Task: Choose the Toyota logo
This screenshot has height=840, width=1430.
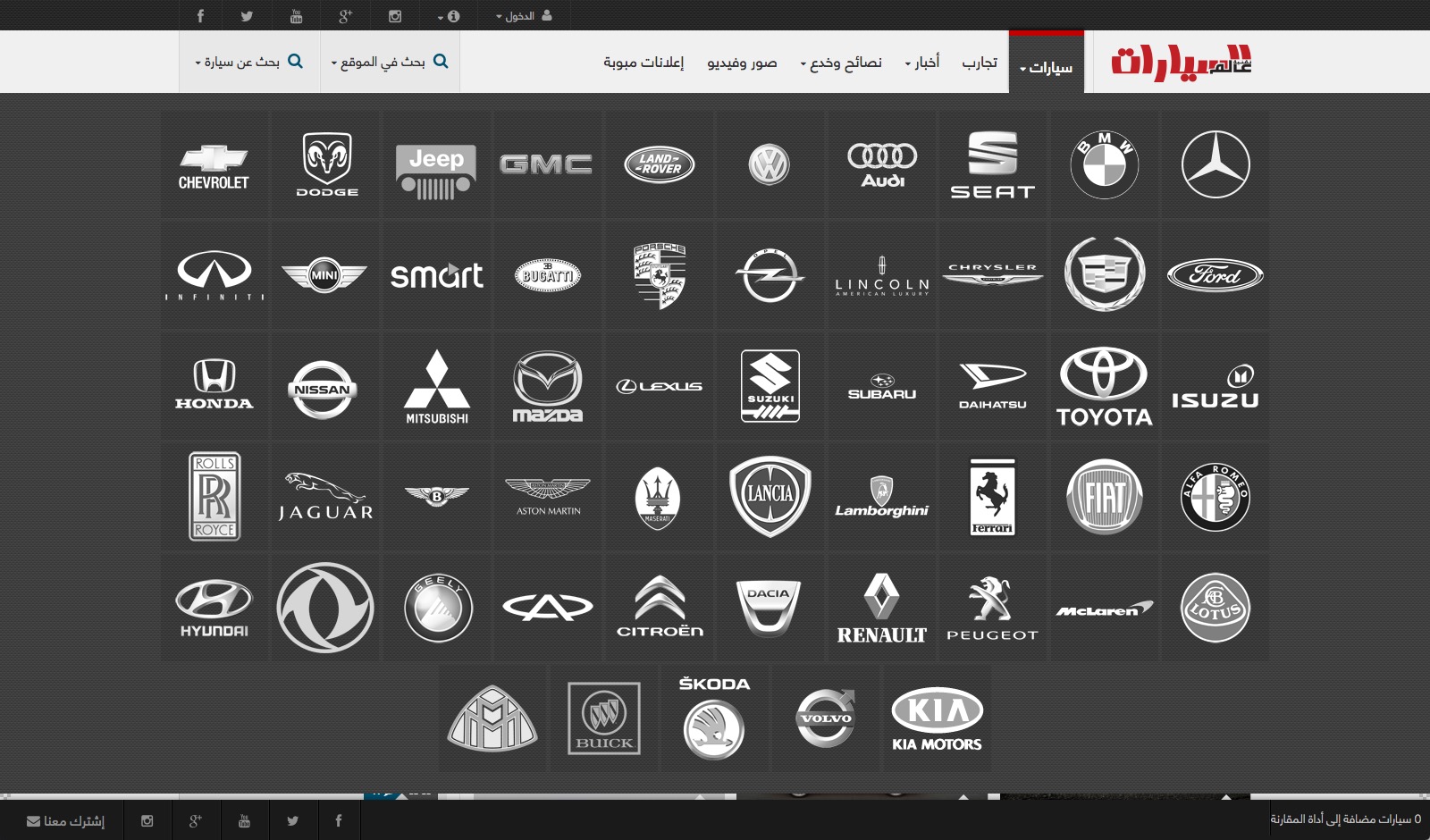Action: tap(1104, 386)
